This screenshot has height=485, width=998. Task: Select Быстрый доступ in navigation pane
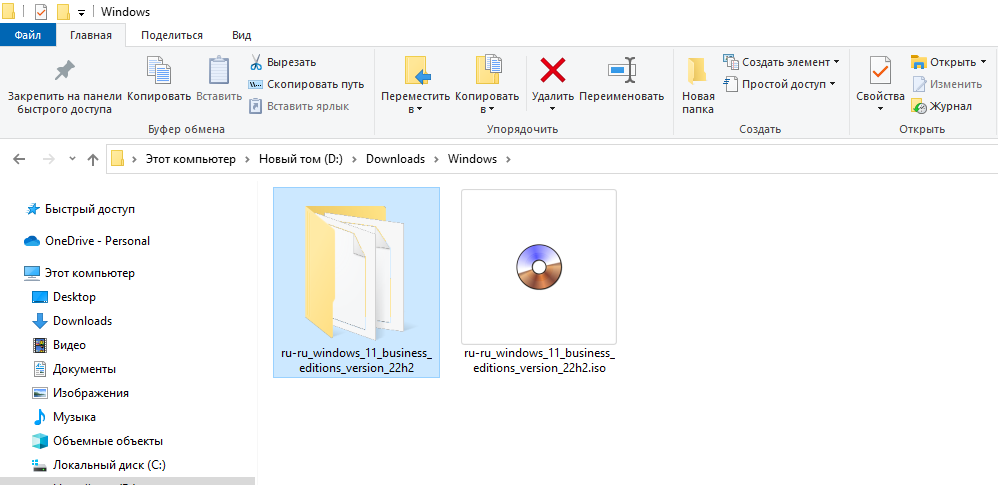[x=90, y=209]
